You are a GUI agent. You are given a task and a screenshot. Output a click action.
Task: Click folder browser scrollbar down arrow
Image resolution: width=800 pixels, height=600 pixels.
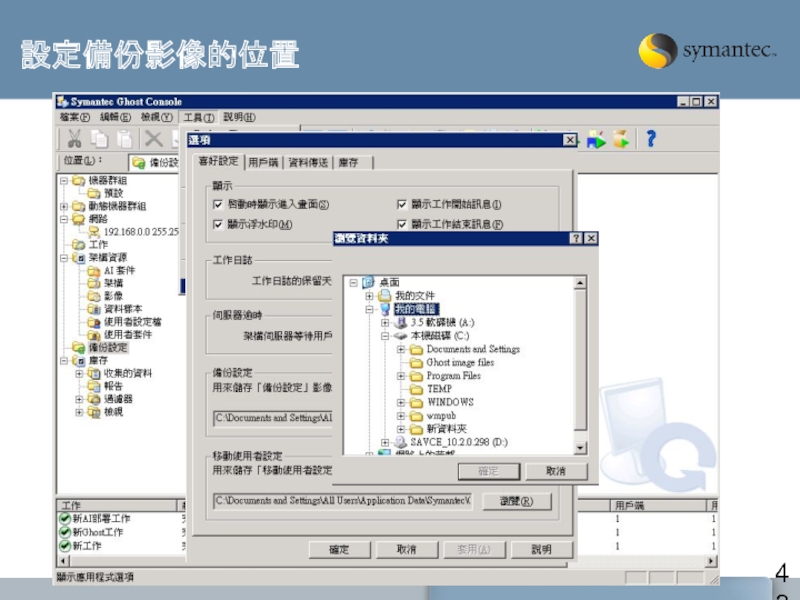point(580,448)
